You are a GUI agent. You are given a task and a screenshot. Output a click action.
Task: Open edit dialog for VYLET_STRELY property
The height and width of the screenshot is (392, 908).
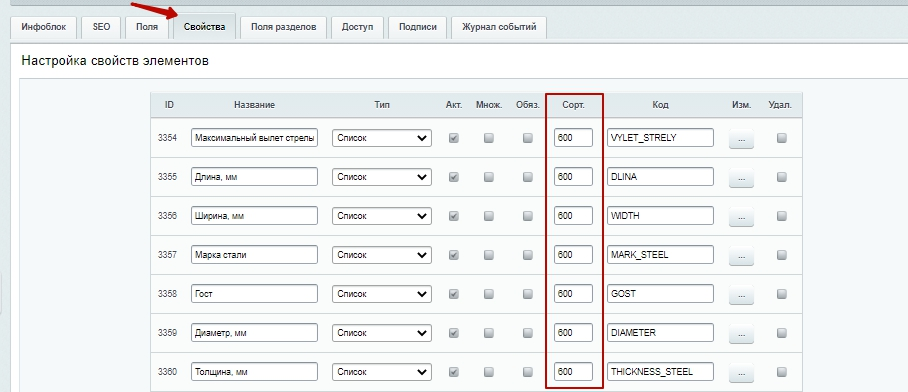pyautogui.click(x=741, y=140)
